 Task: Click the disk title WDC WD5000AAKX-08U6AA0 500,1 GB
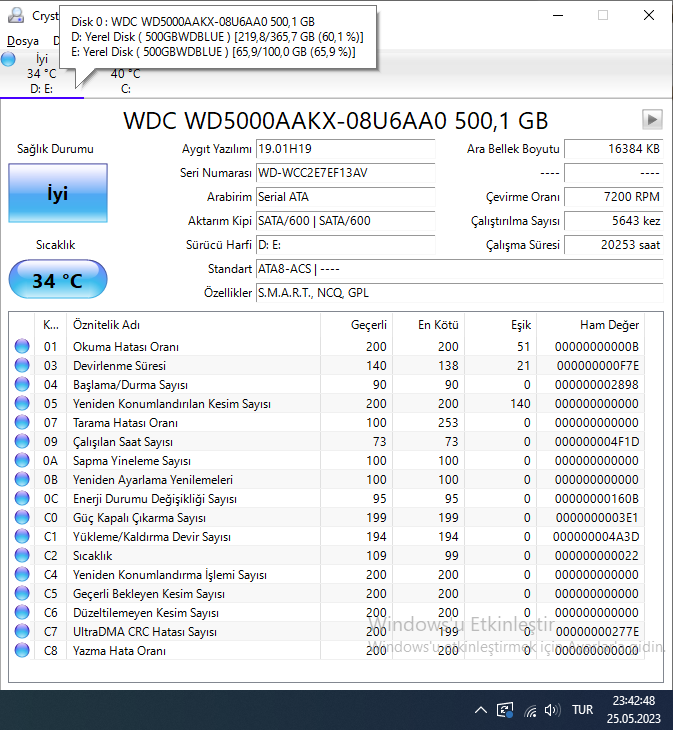[x=336, y=121]
